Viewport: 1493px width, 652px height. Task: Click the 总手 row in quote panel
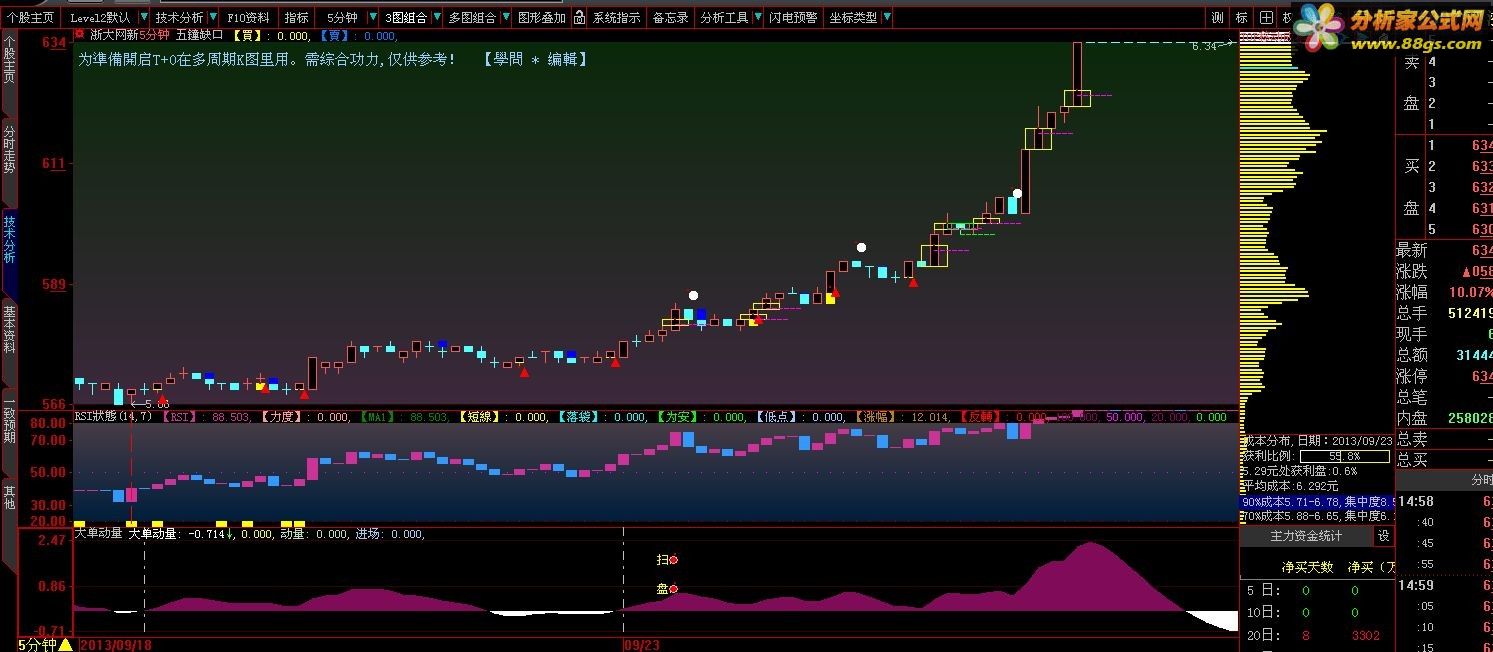[1445, 313]
